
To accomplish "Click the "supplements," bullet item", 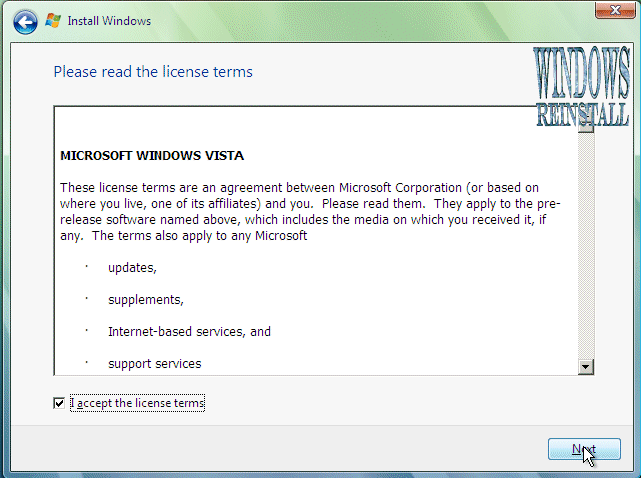I will pyautogui.click(x=145, y=299).
